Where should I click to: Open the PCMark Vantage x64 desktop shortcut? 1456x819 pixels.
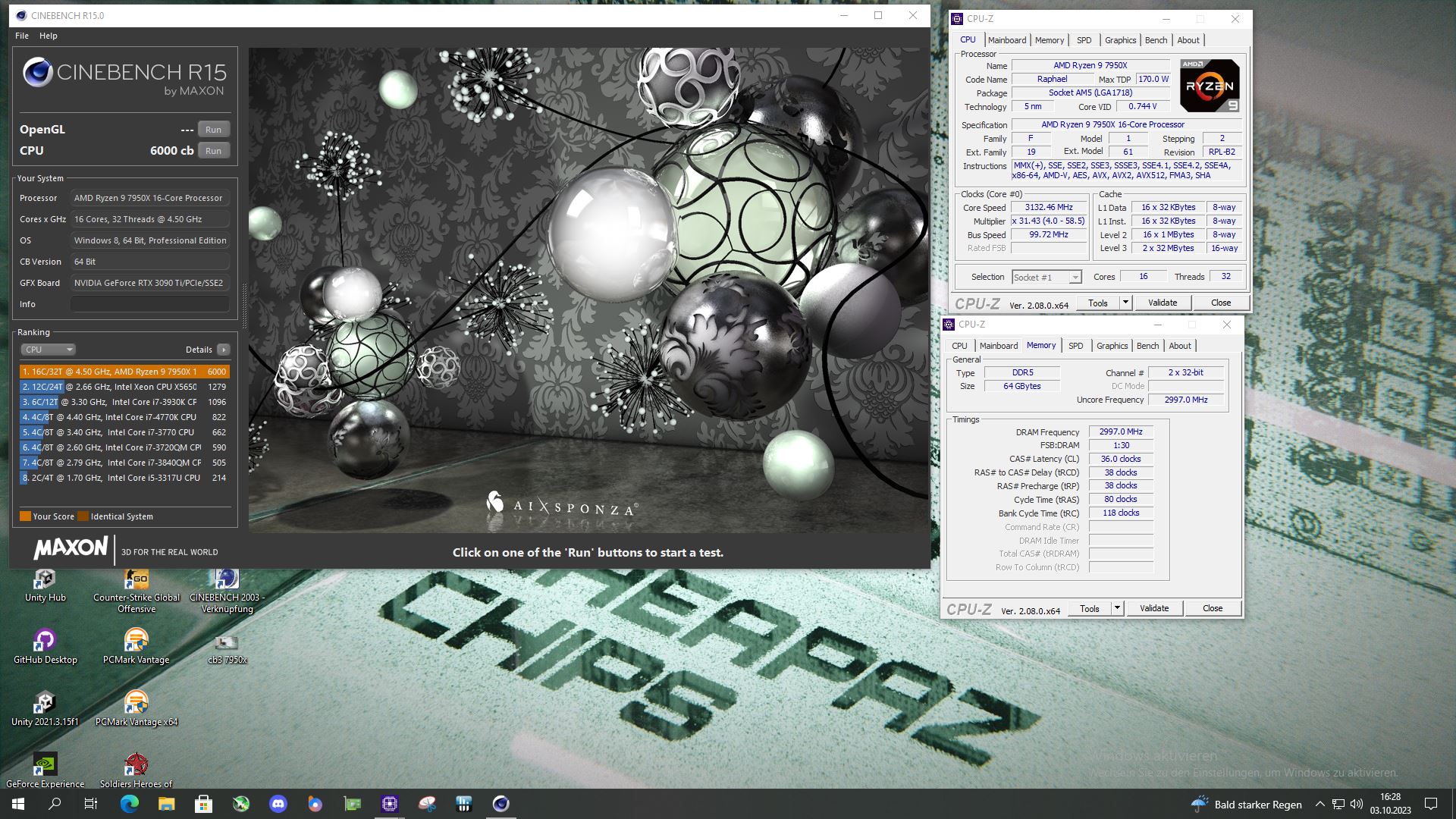(136, 709)
